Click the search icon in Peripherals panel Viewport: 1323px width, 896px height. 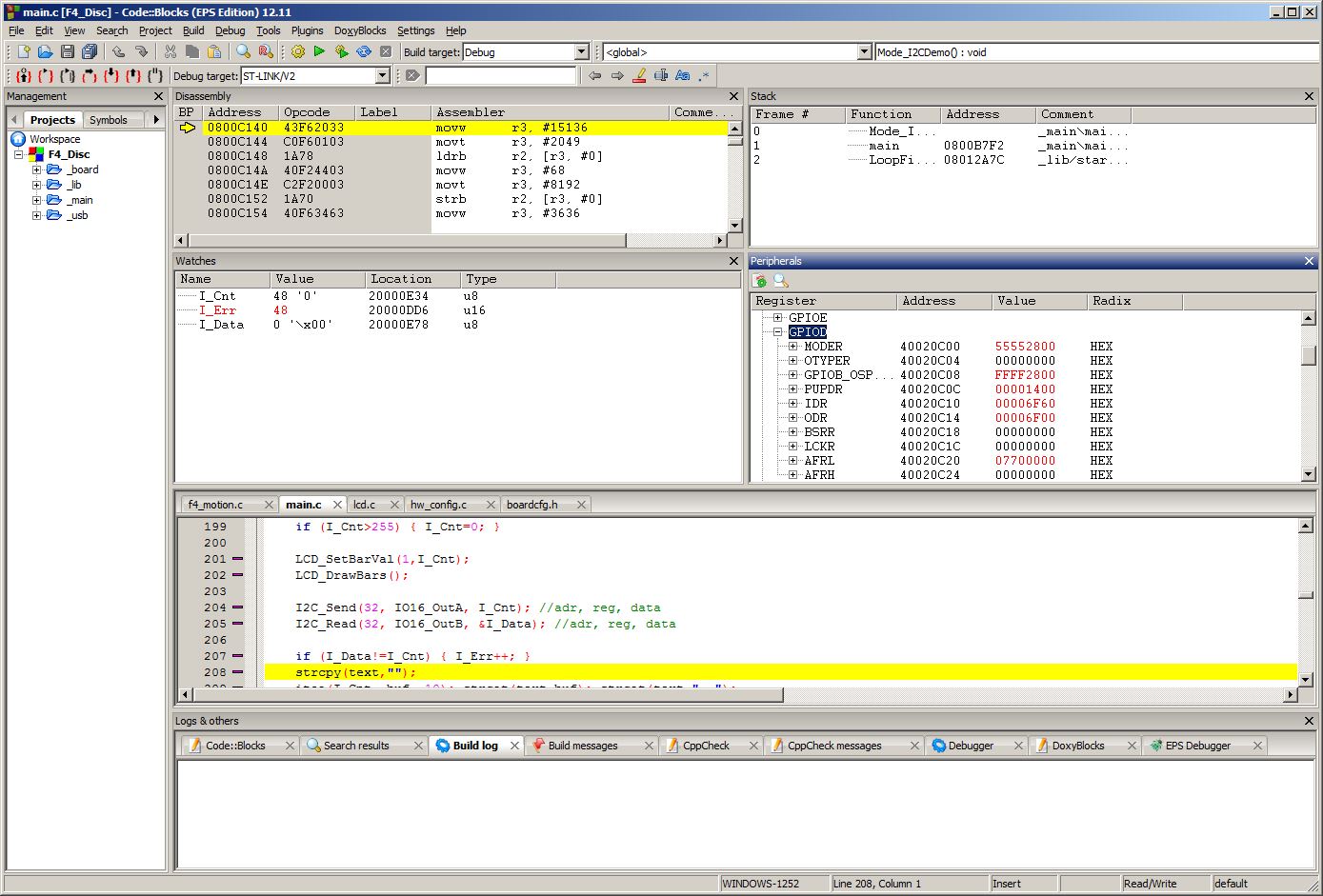point(781,281)
